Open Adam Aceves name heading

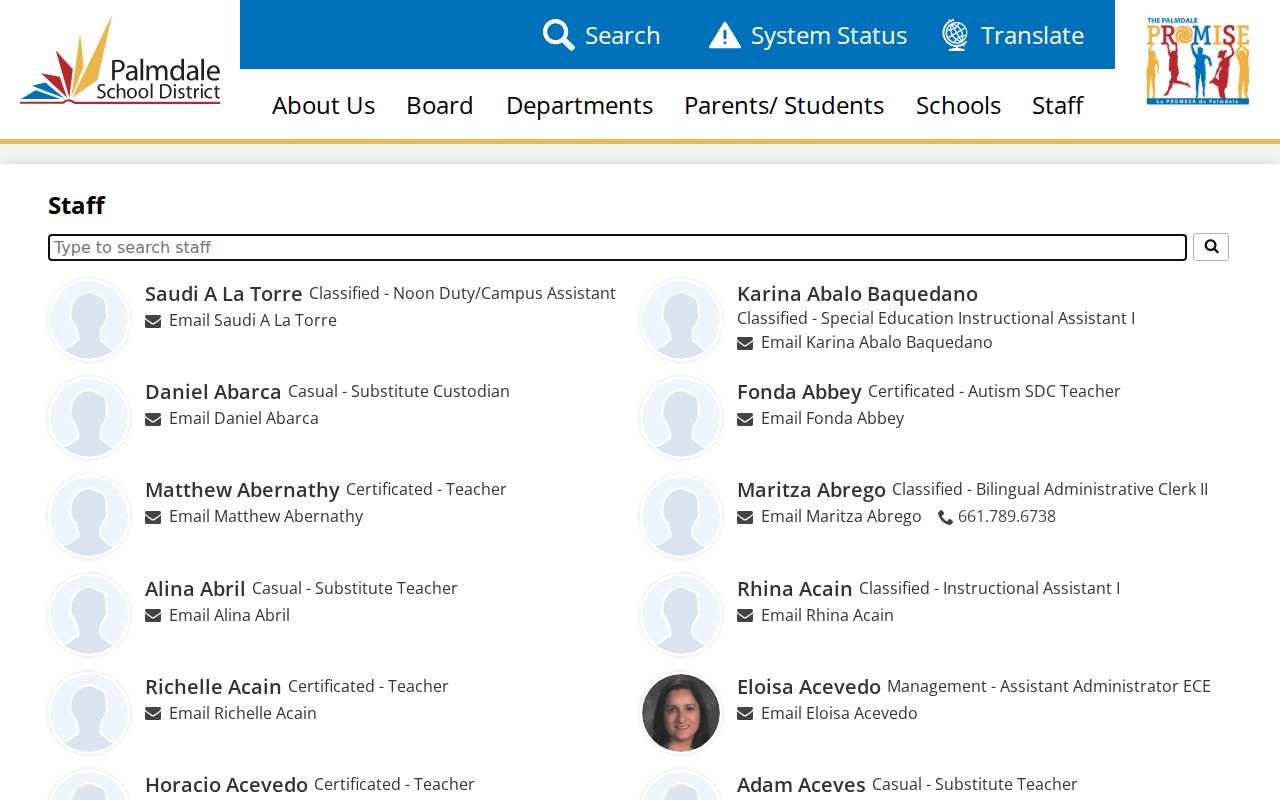pyautogui.click(x=801, y=785)
